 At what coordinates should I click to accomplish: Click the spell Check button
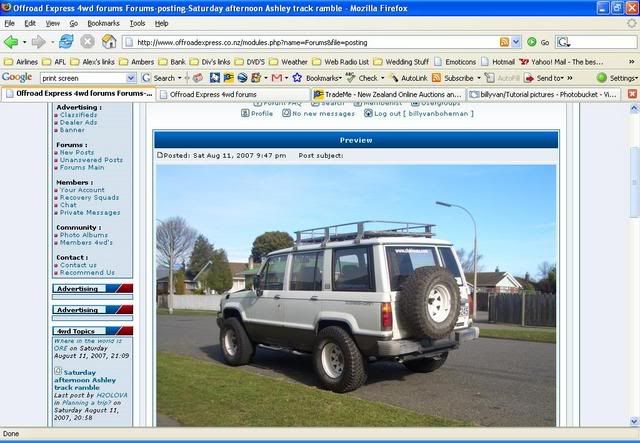[362, 78]
